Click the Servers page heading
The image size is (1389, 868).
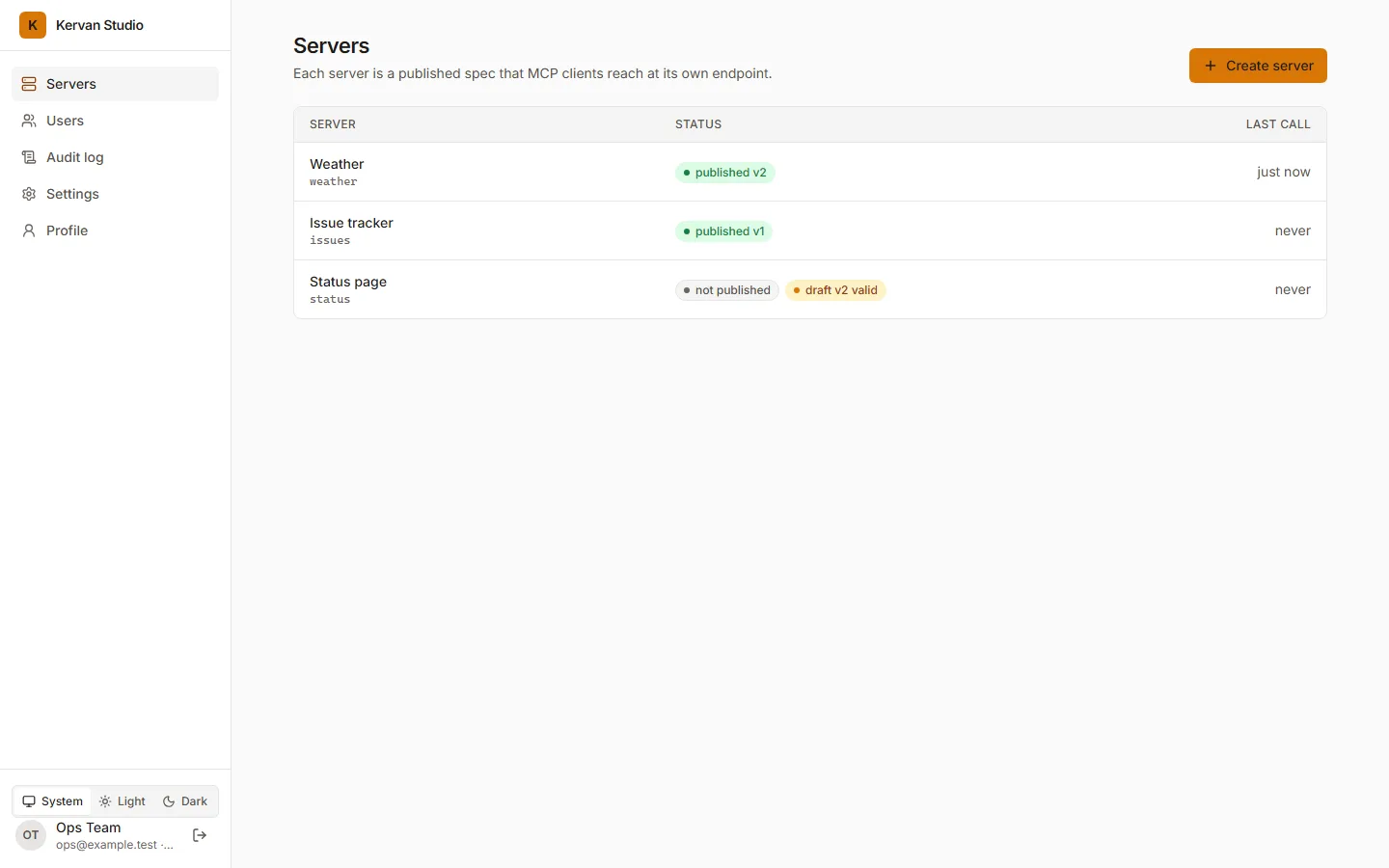(x=331, y=45)
